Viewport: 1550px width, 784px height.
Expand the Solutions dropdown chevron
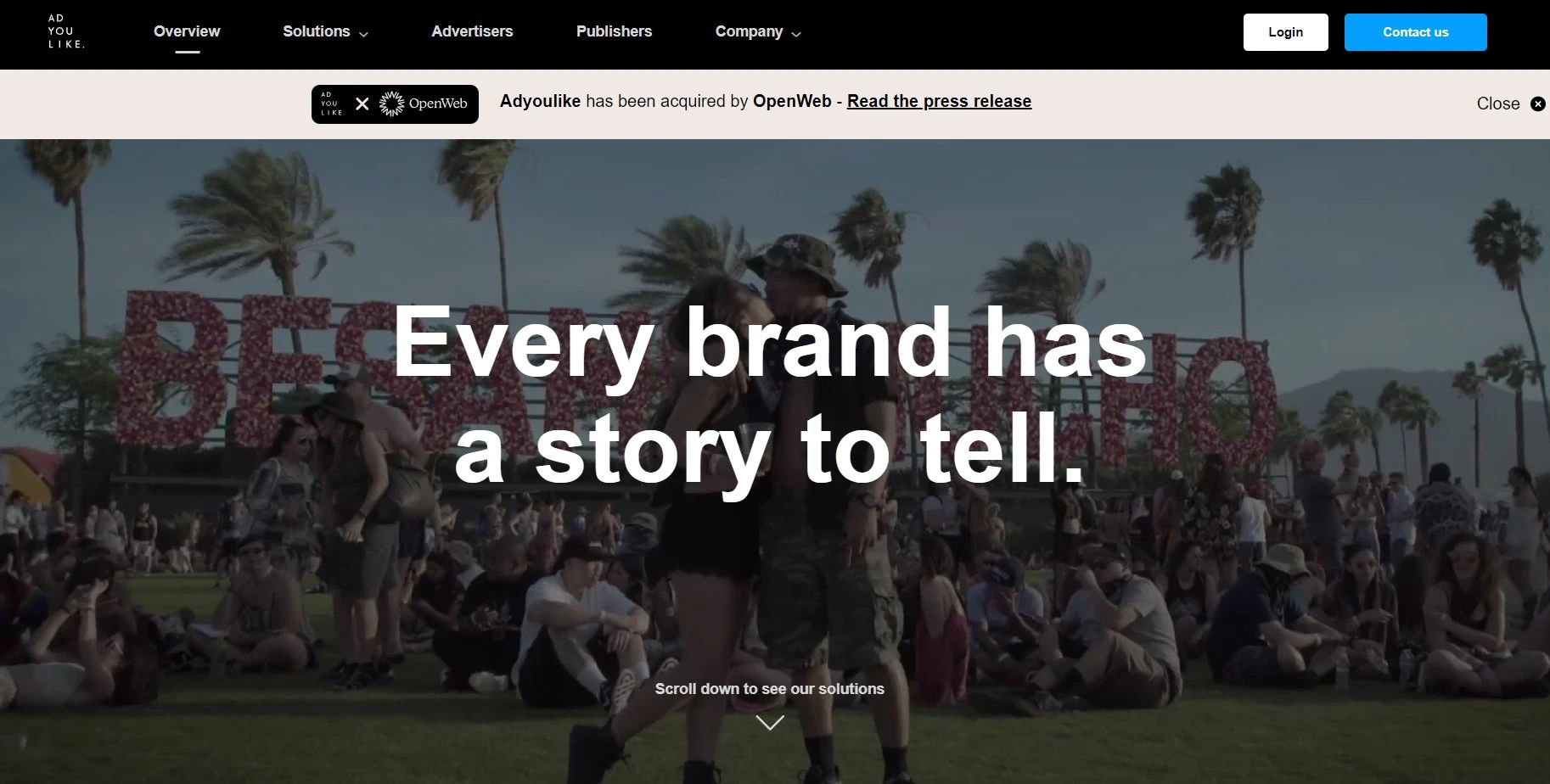[x=363, y=34]
